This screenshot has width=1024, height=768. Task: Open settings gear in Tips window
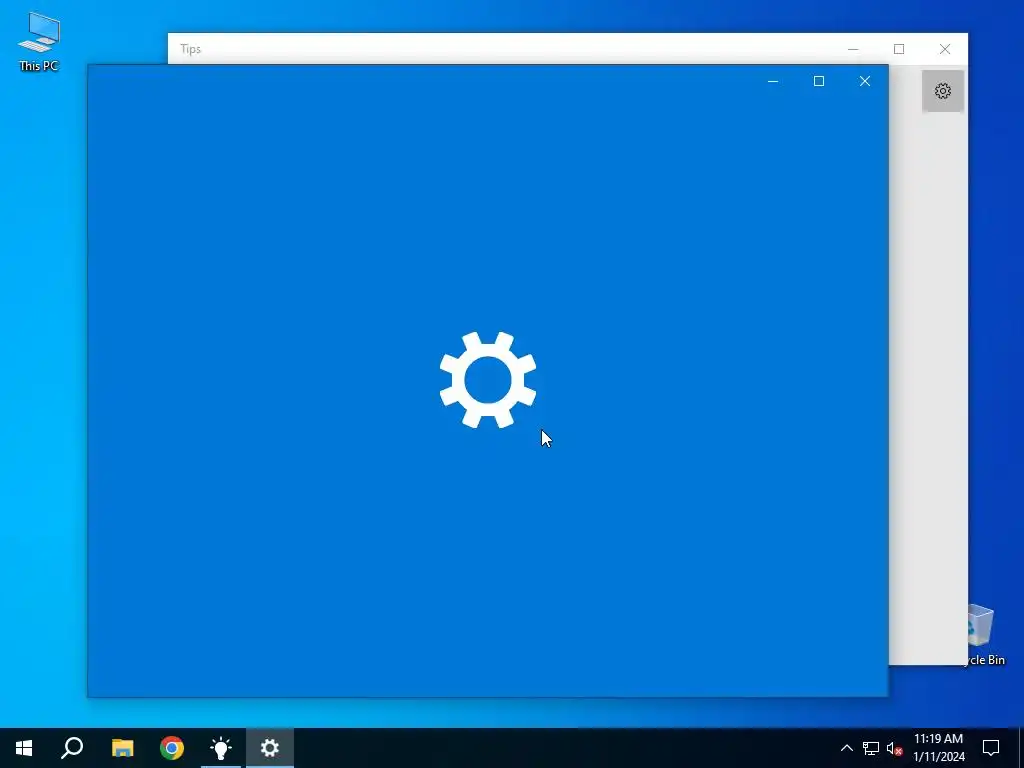942,91
